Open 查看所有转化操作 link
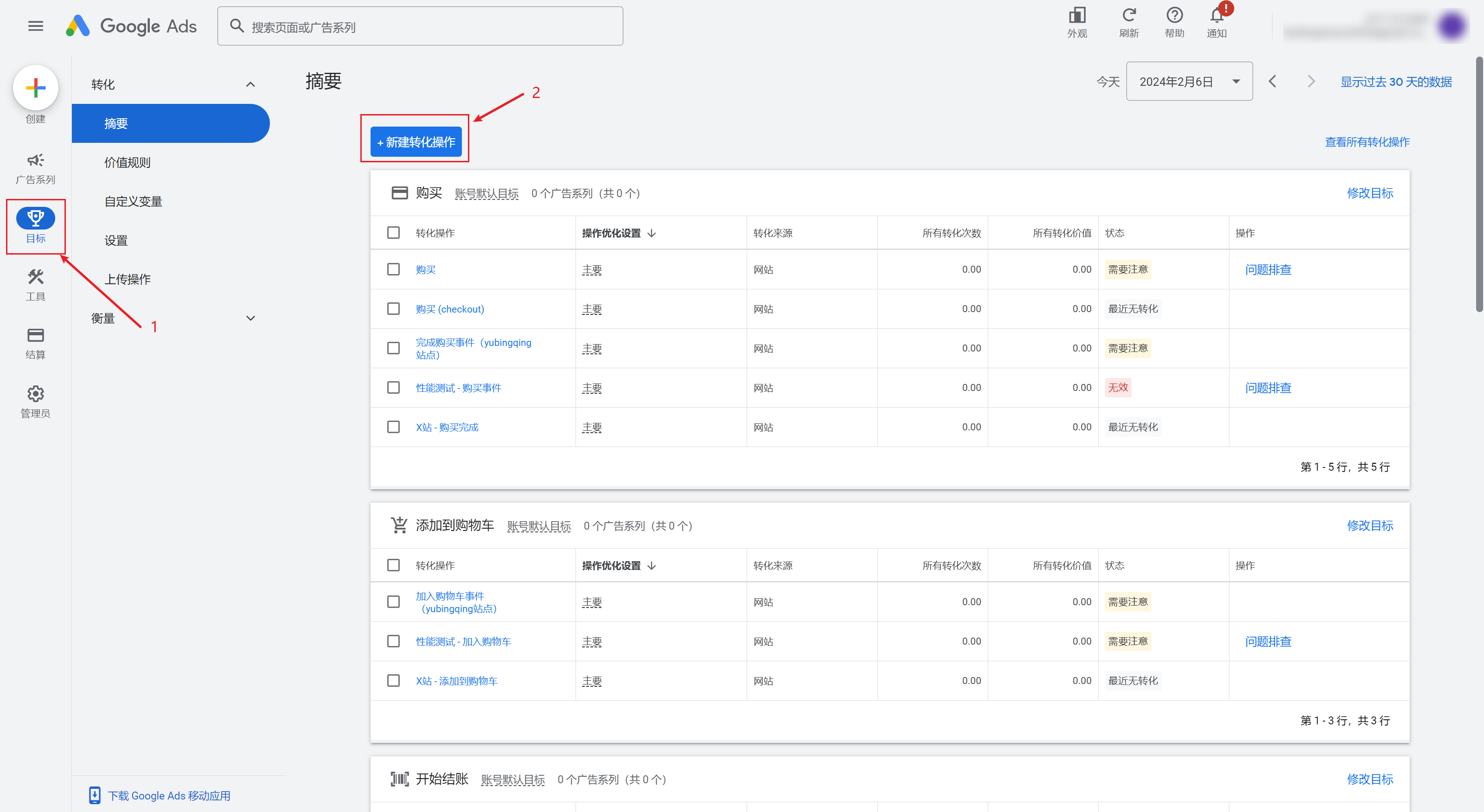 click(x=1367, y=141)
